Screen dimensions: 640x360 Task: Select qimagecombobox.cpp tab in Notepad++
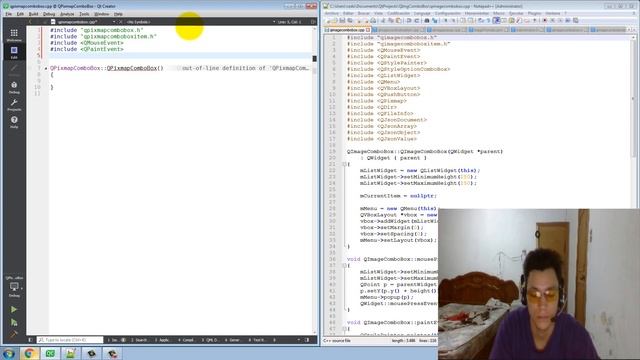tap(347, 30)
